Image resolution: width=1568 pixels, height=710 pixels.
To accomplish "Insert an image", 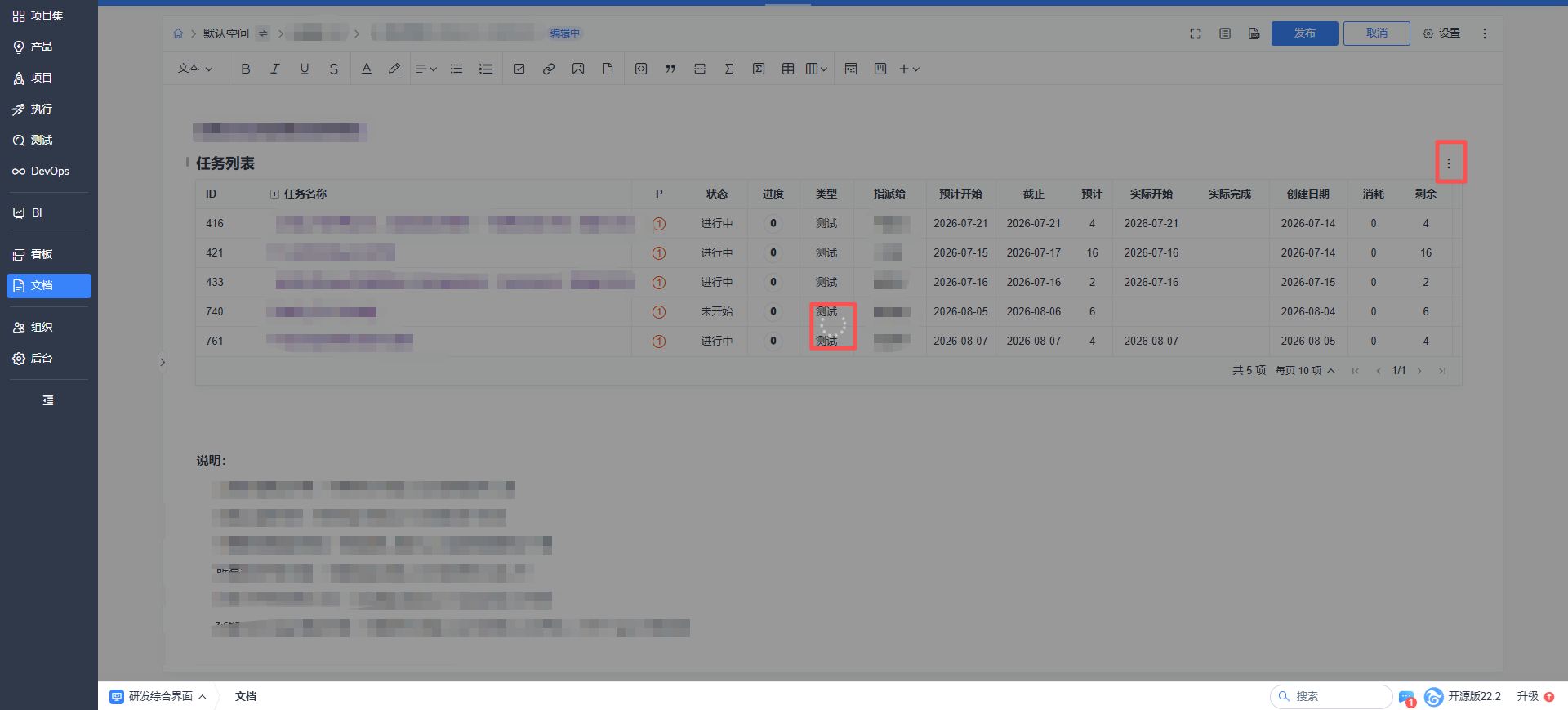I will [x=578, y=69].
